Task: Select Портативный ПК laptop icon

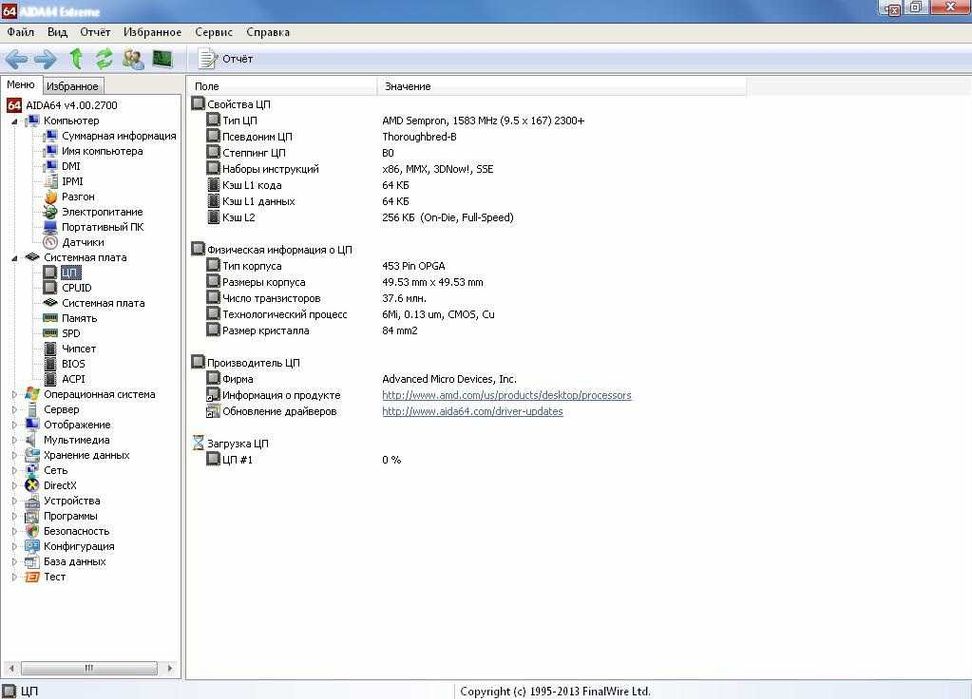Action: (50, 227)
